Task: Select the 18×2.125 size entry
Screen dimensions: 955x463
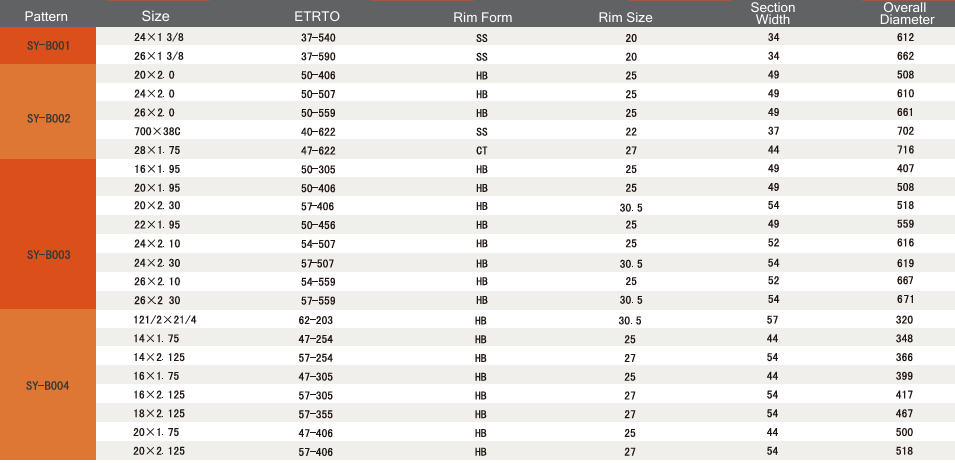Action: tap(159, 414)
